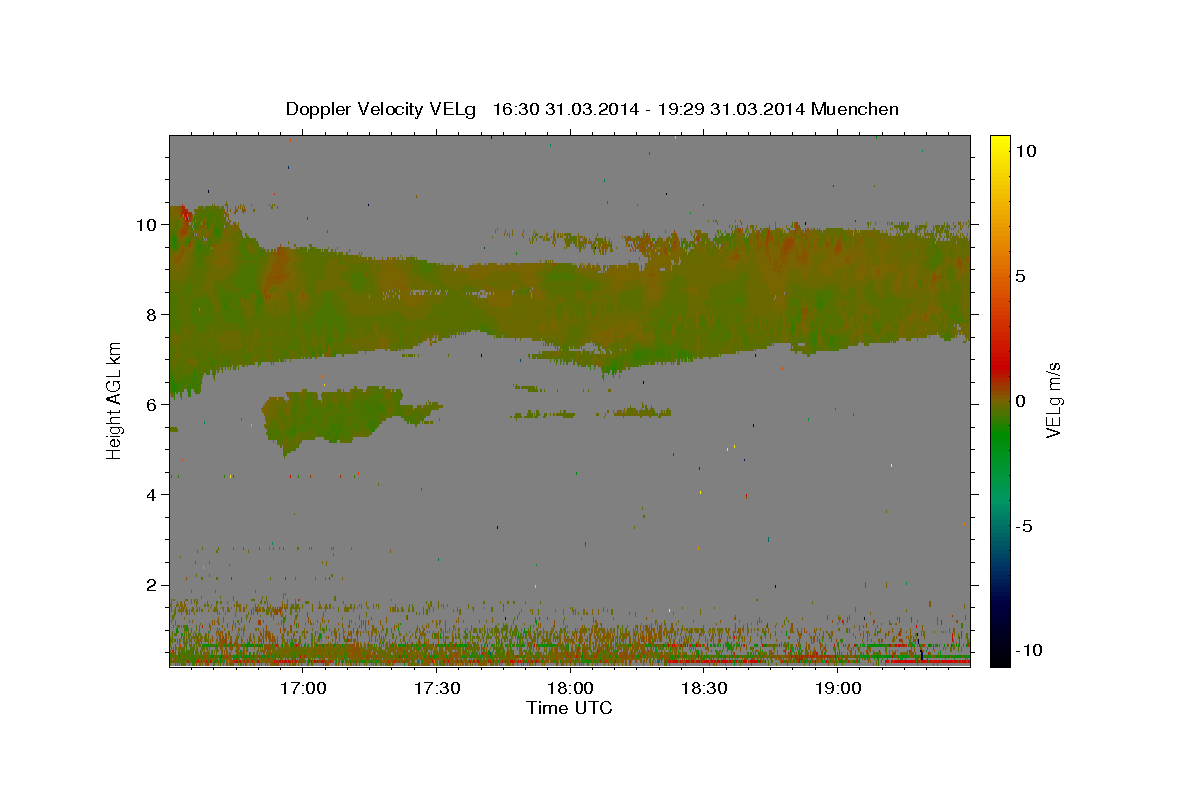Click the colorbar '-5' value label
Viewport: 1200px width, 800px height.
tap(1025, 526)
